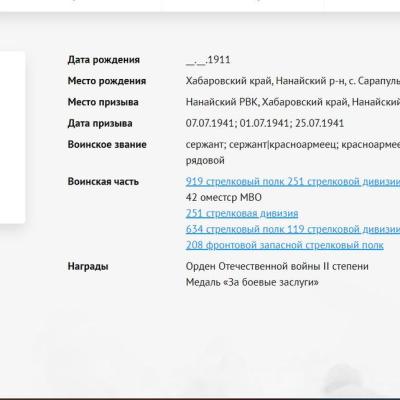Select the Награды label
This screenshot has width=400, height=400.
pos(88,267)
